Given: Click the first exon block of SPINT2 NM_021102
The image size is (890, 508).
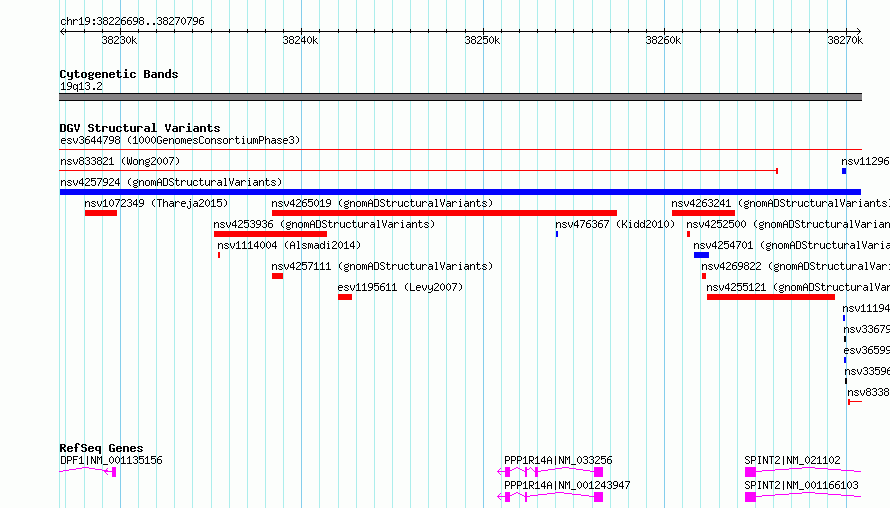Looking at the screenshot, I should (x=750, y=472).
